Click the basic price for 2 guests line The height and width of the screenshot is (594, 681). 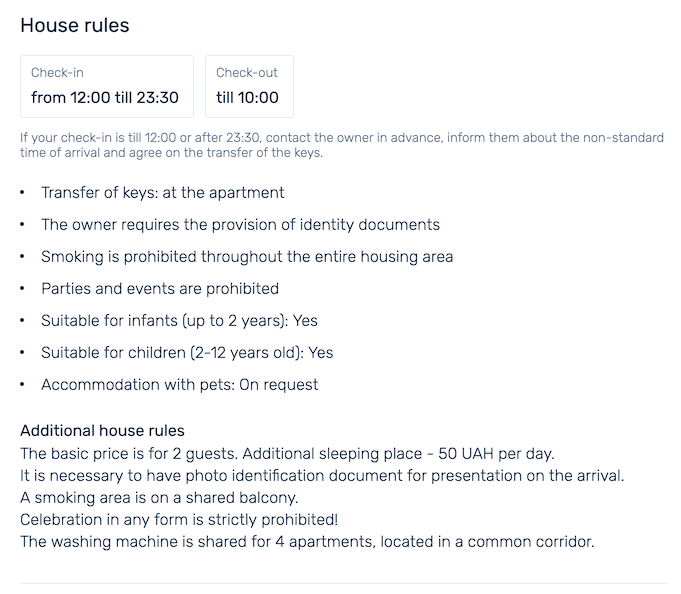click(288, 454)
